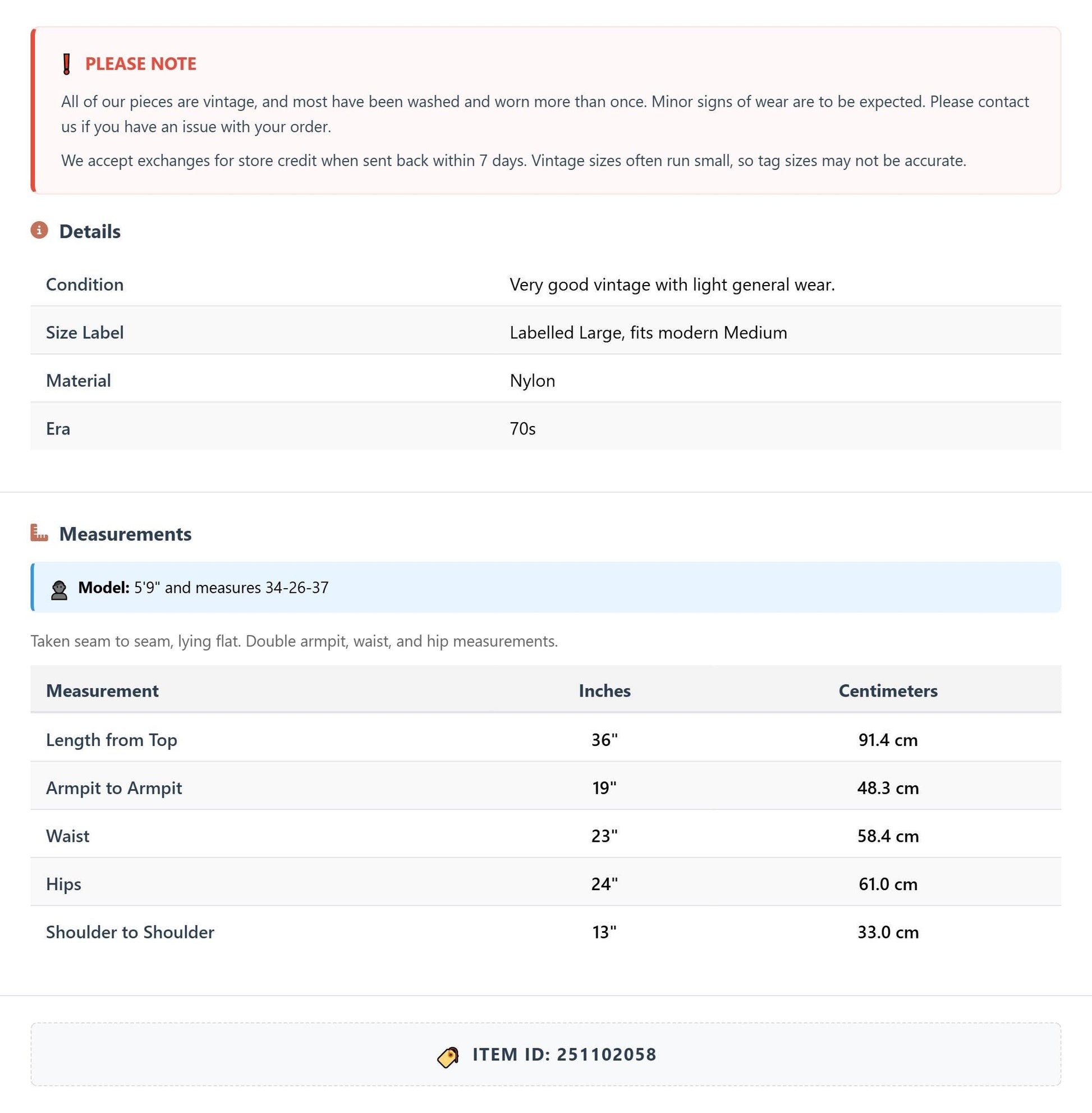Click the Armpit to Armpit inches value
Viewport: 1092px width, 1113px height.
[604, 787]
